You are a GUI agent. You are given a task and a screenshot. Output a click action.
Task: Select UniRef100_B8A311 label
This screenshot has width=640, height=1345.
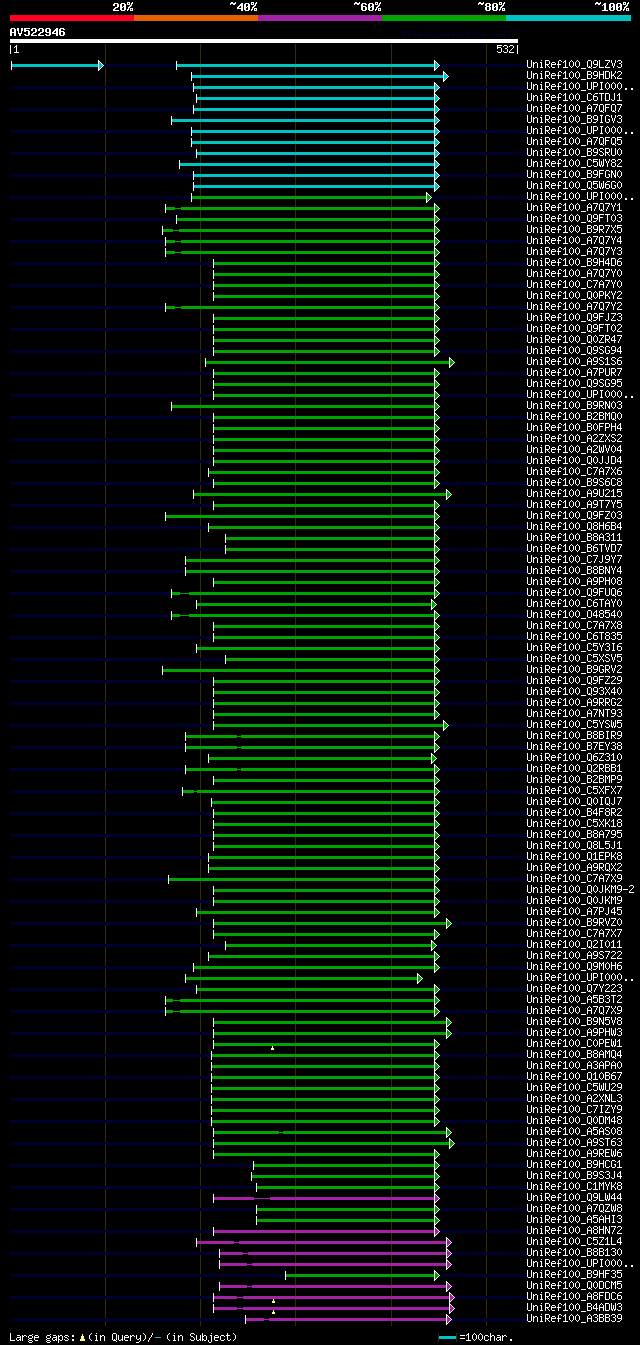tap(574, 538)
